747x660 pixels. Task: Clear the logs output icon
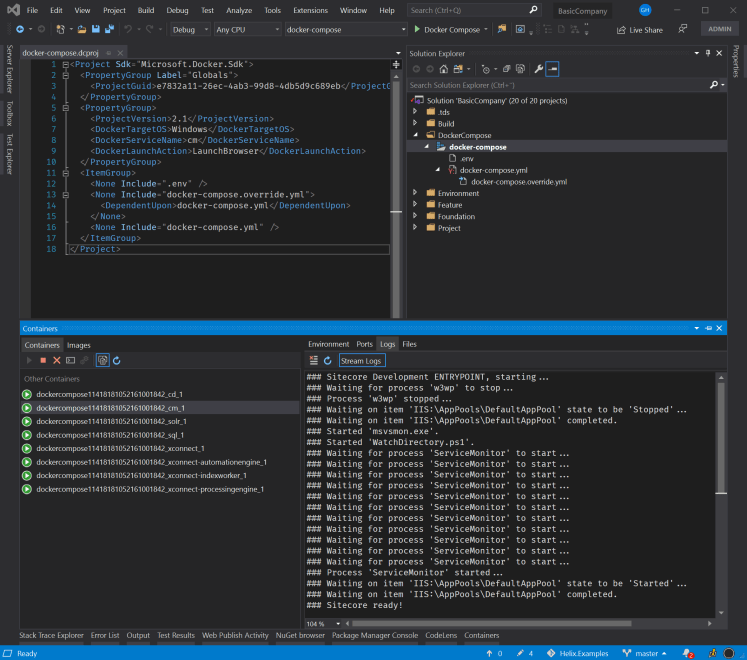point(314,360)
